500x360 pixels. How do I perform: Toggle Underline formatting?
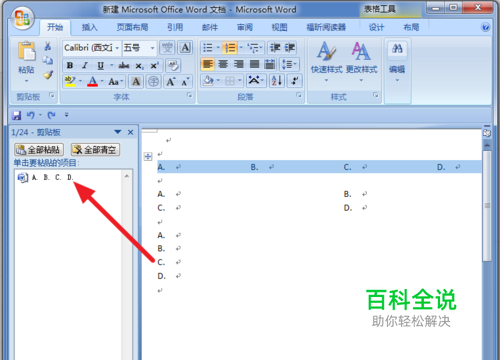pyautogui.click(x=101, y=65)
